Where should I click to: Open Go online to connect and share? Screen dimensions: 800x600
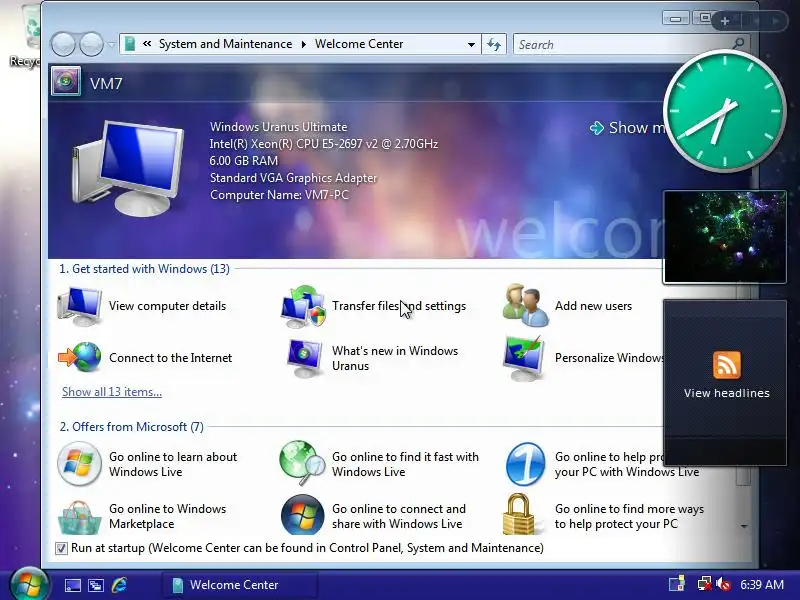(x=373, y=516)
